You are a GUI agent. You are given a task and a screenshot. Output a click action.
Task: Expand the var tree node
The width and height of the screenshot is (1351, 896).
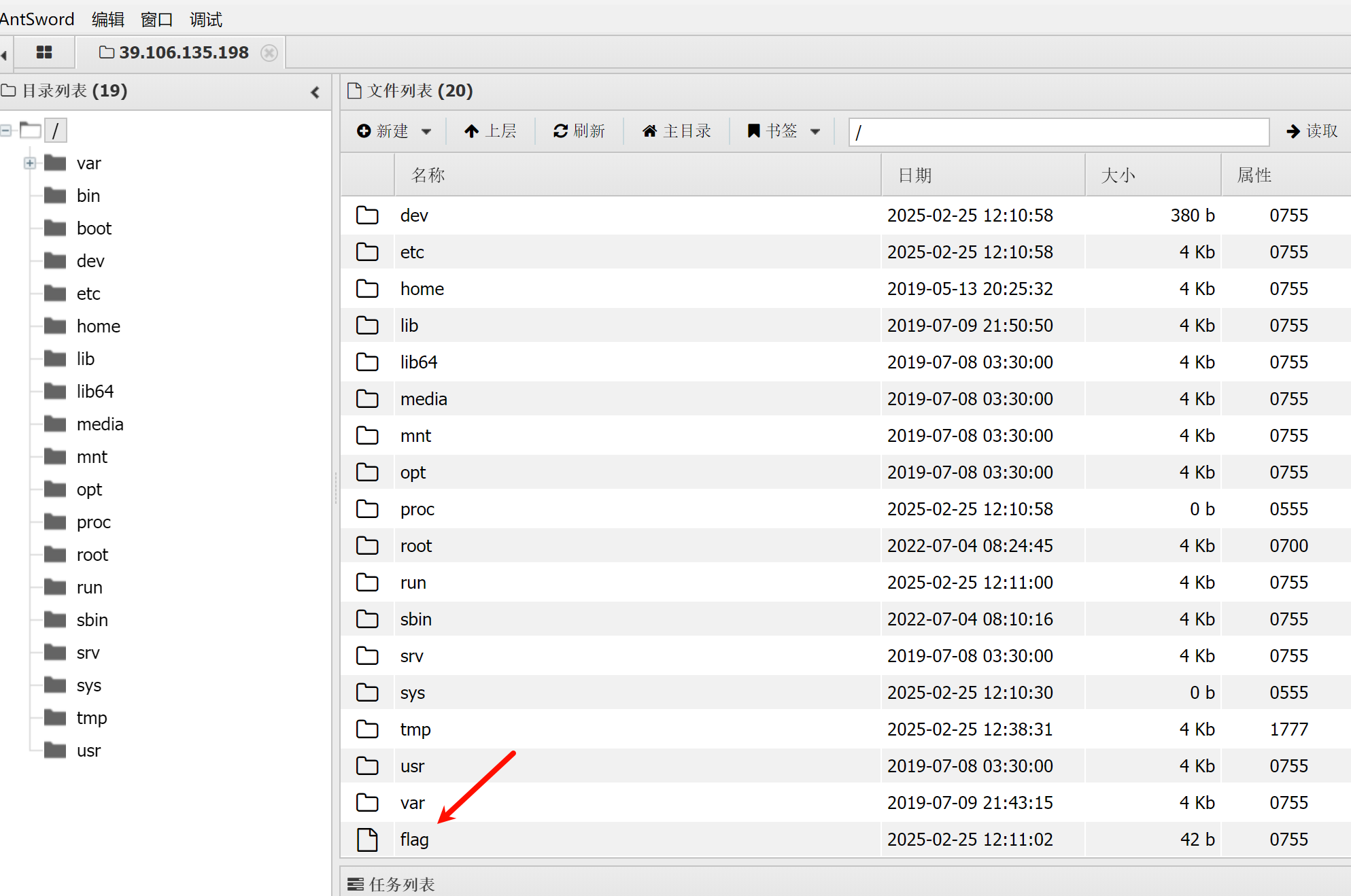tap(29, 162)
